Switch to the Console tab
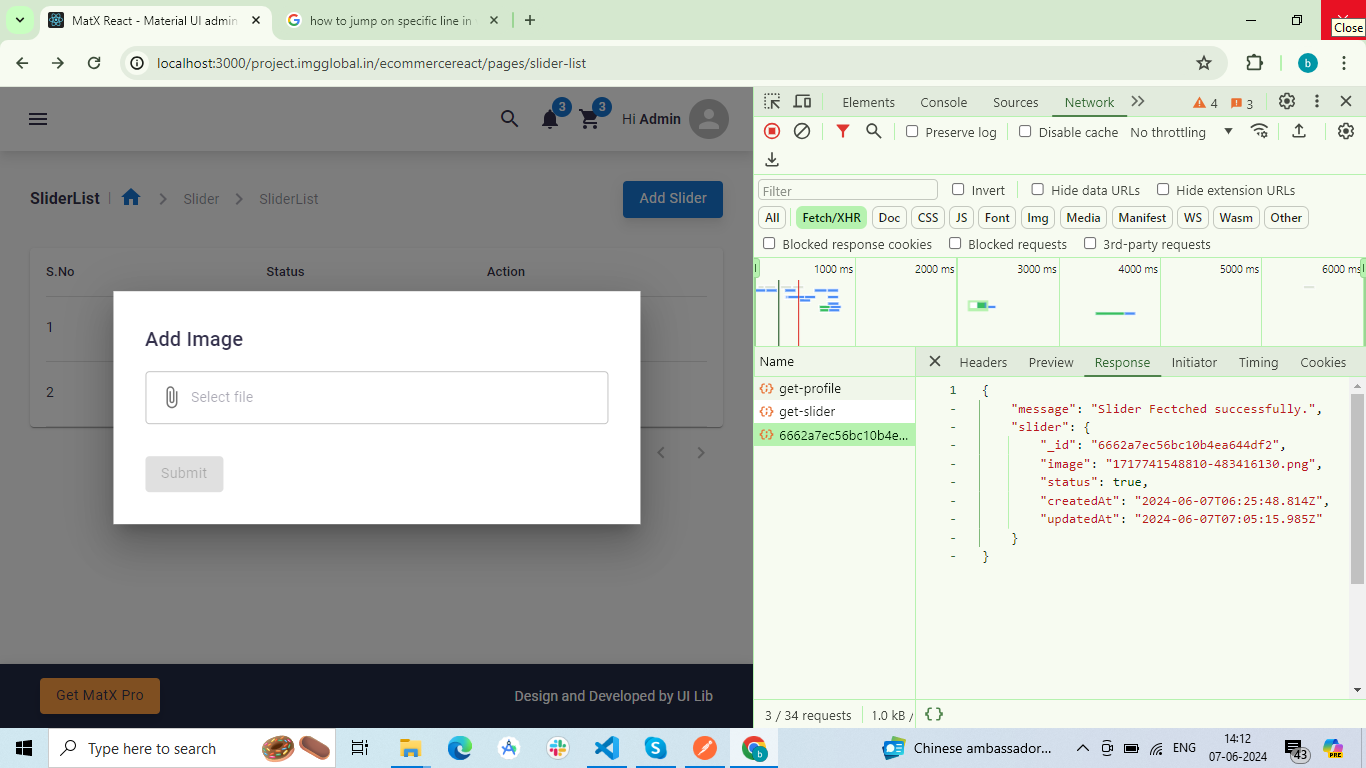The width and height of the screenshot is (1366, 768). 943,102
